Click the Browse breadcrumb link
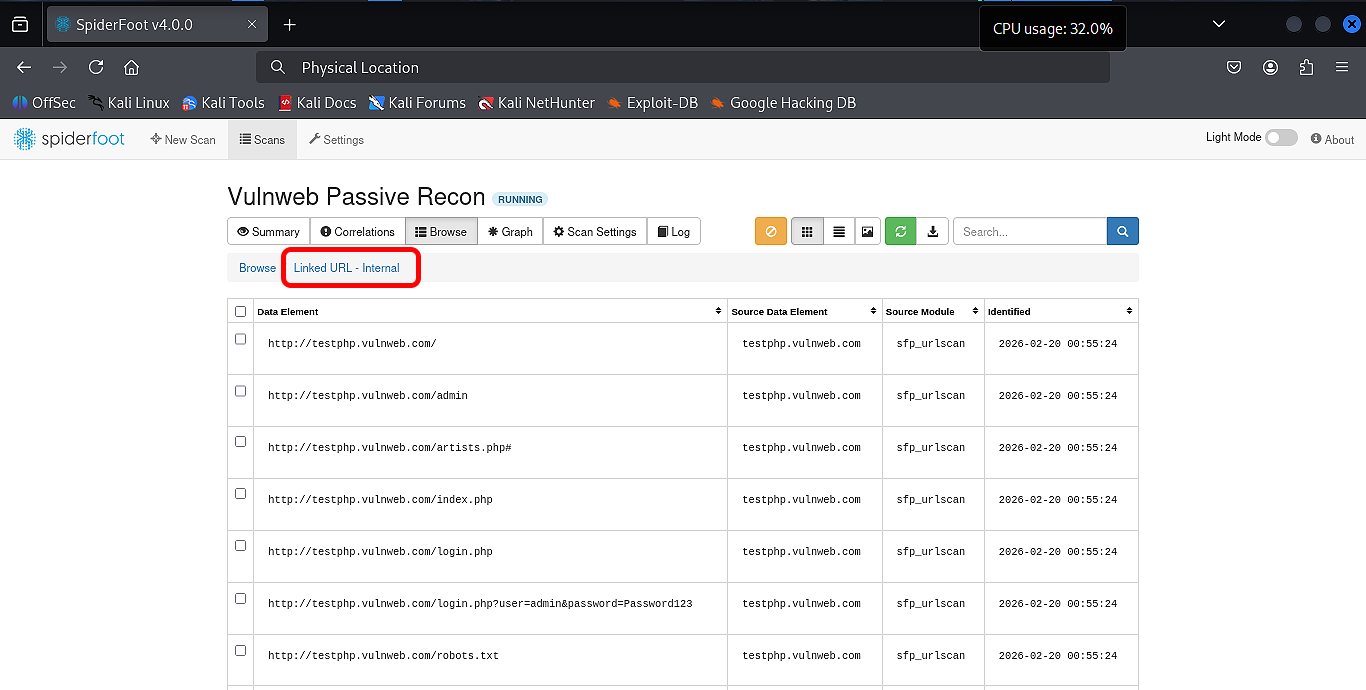Viewport: 1366px width, 690px height. [257, 268]
